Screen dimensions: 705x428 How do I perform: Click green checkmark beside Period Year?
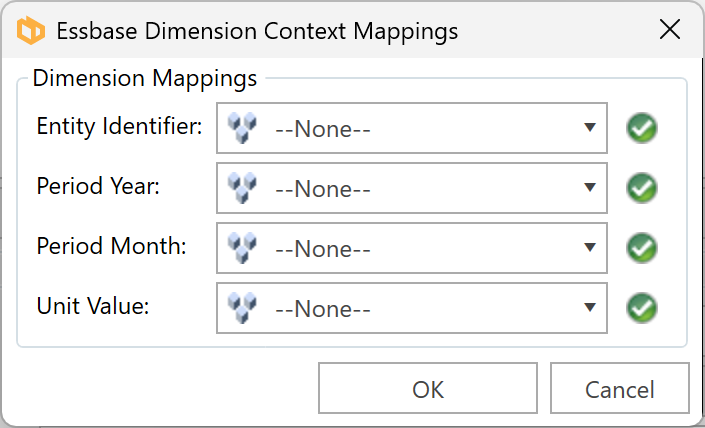click(641, 187)
